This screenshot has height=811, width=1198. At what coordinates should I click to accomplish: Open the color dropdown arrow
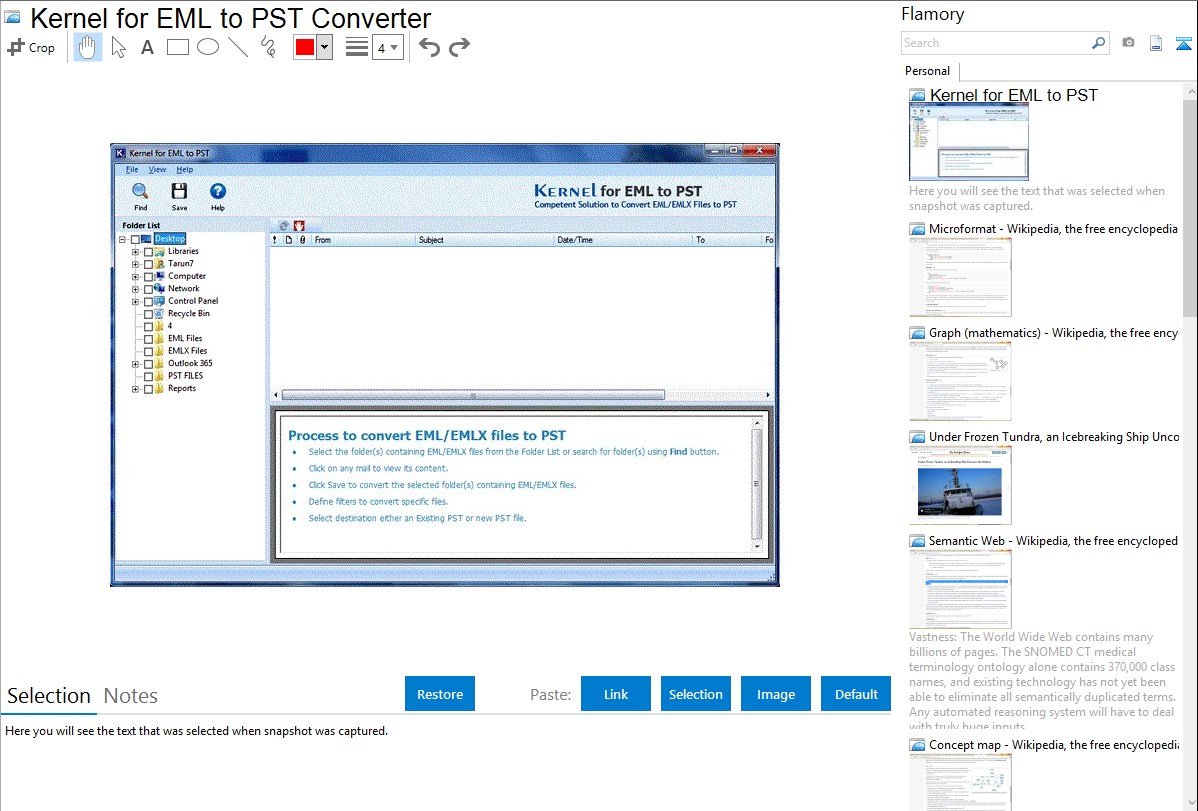click(x=324, y=47)
